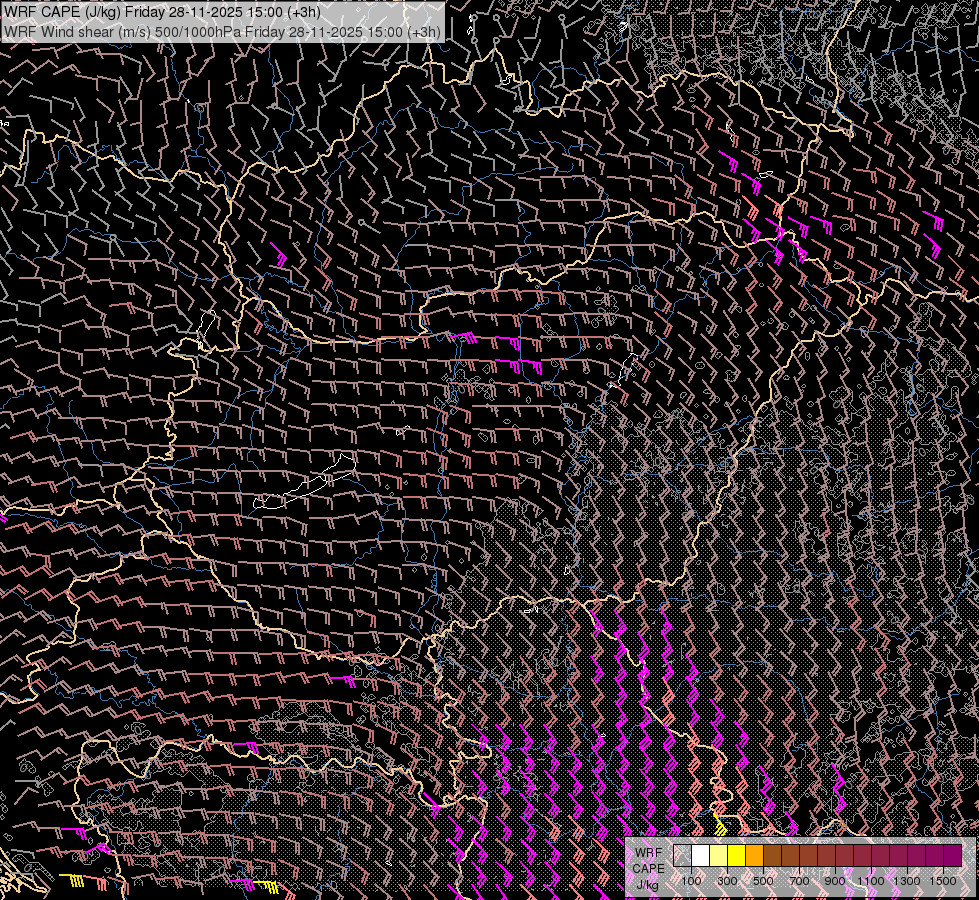Click the first transparent gray legend swatch
The width and height of the screenshot is (979, 900).
[682, 855]
